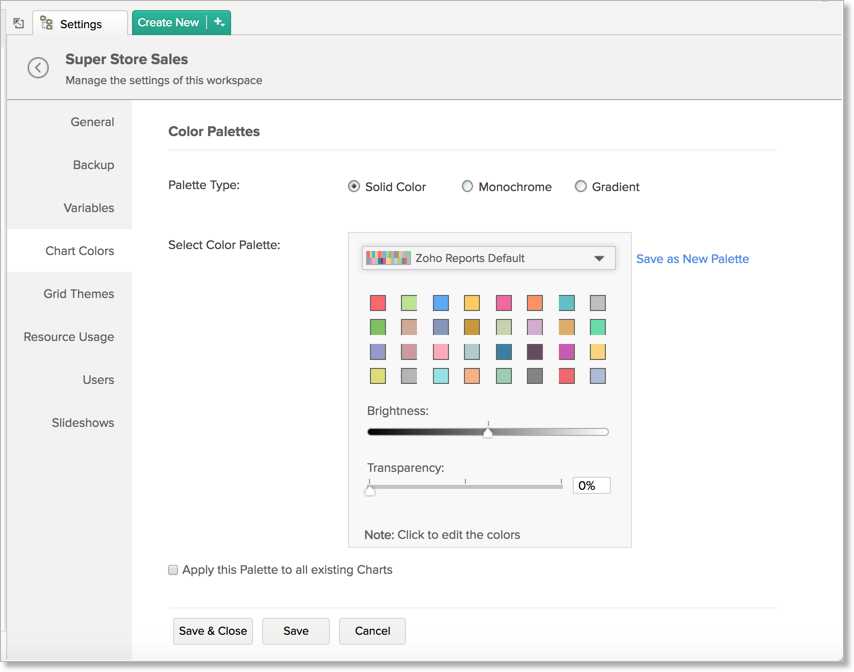Open the Slideshows settings
This screenshot has height=672, width=854.
[83, 423]
